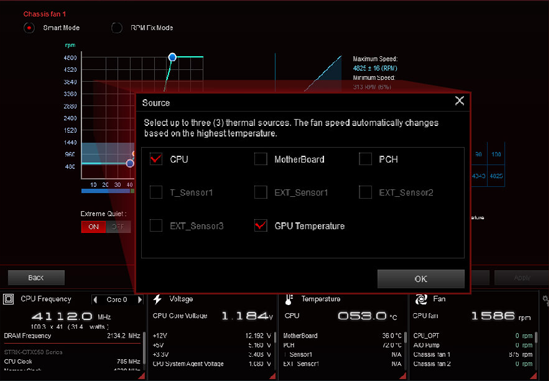This screenshot has width=549, height=381.
Task: Turn Extreme Quiet to OFF
Action: pos(118,227)
